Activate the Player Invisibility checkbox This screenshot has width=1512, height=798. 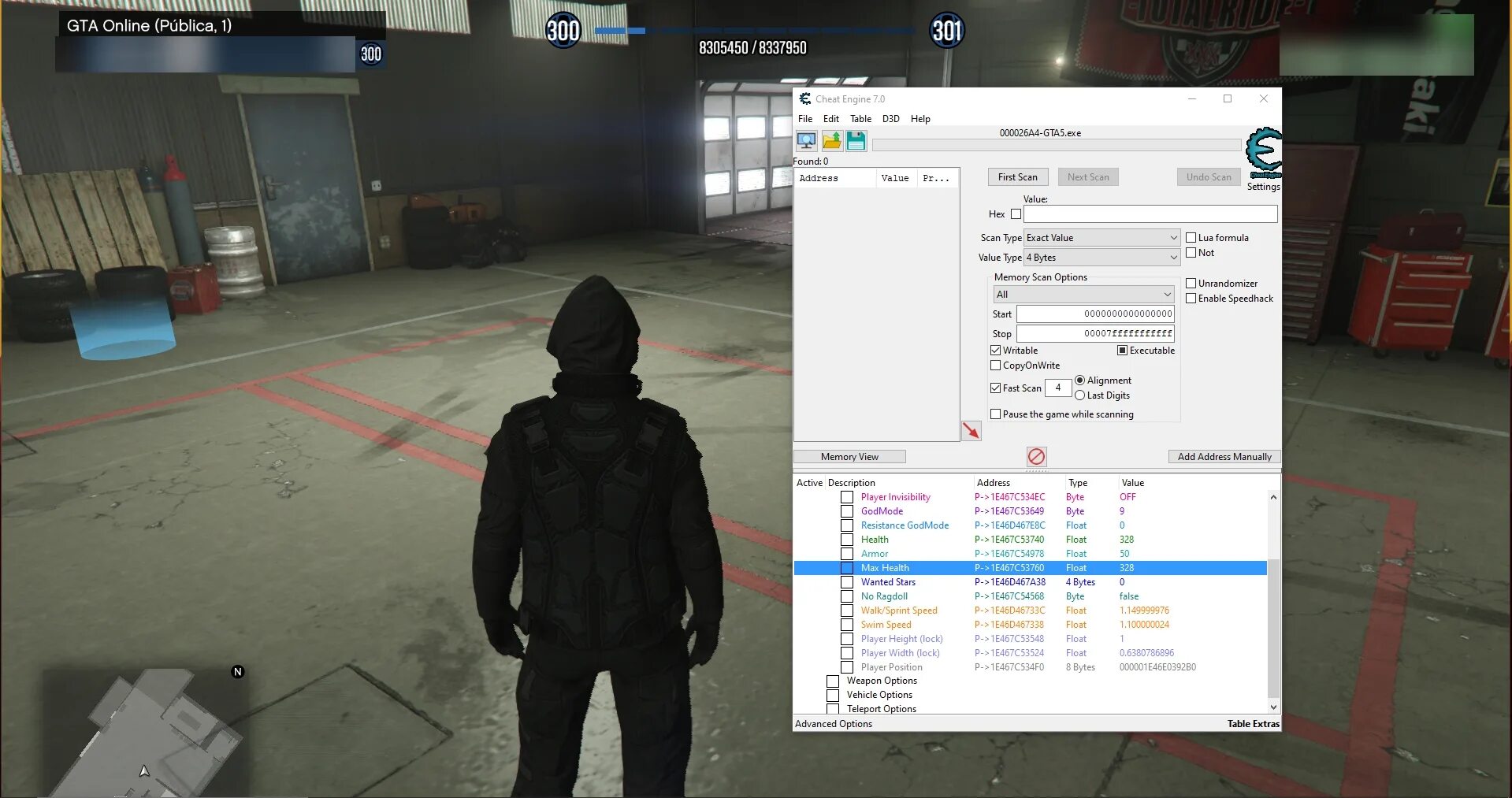(847, 497)
